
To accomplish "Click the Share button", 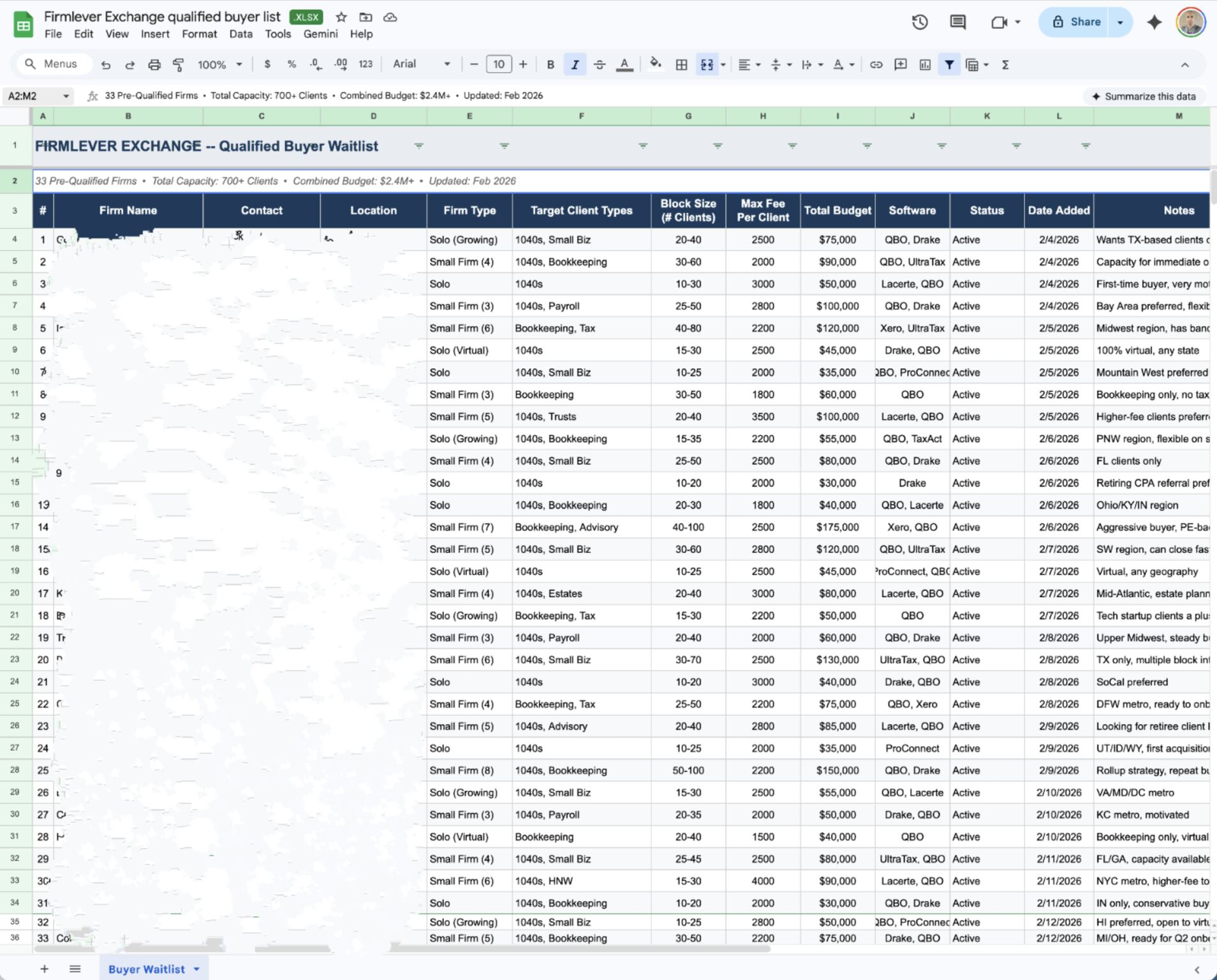I will (1077, 22).
